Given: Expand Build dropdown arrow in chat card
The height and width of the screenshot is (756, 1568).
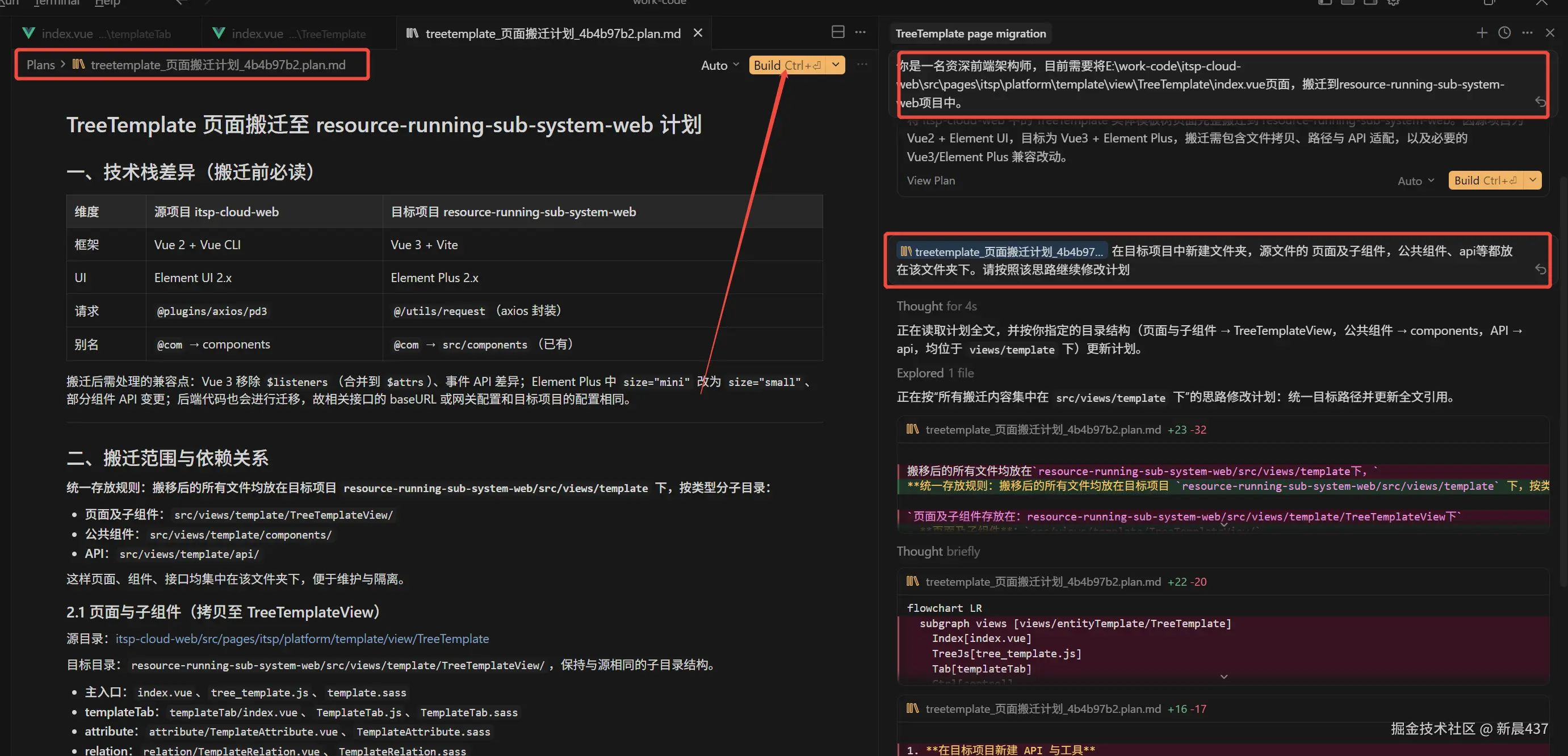Looking at the screenshot, I should [x=1533, y=180].
